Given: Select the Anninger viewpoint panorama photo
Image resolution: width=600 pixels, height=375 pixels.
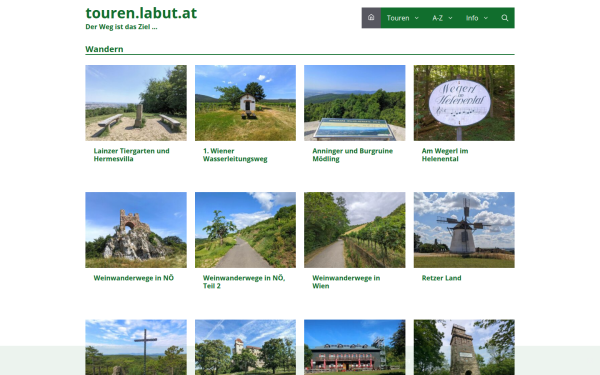Looking at the screenshot, I should pos(355,103).
